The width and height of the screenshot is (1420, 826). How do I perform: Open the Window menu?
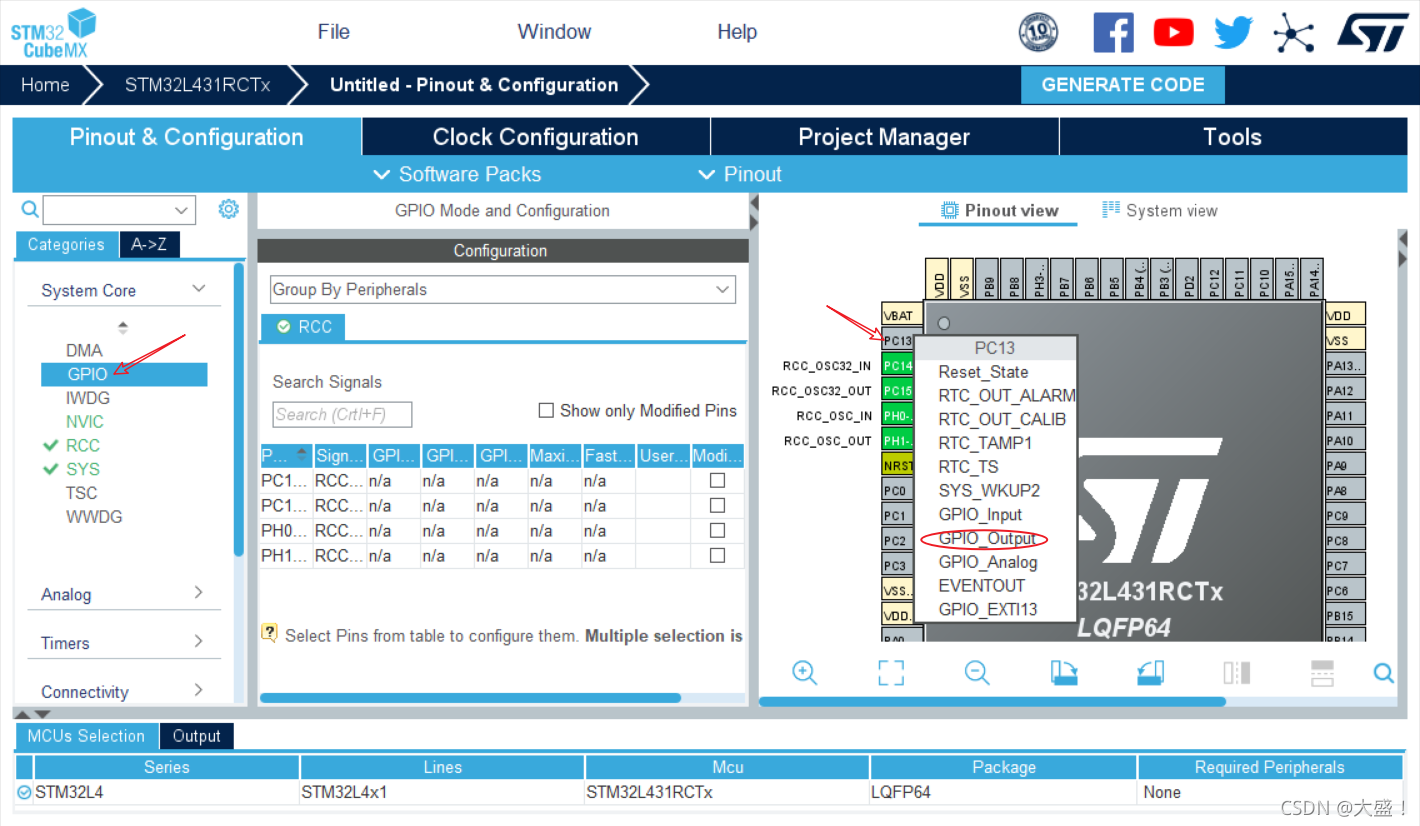(554, 32)
